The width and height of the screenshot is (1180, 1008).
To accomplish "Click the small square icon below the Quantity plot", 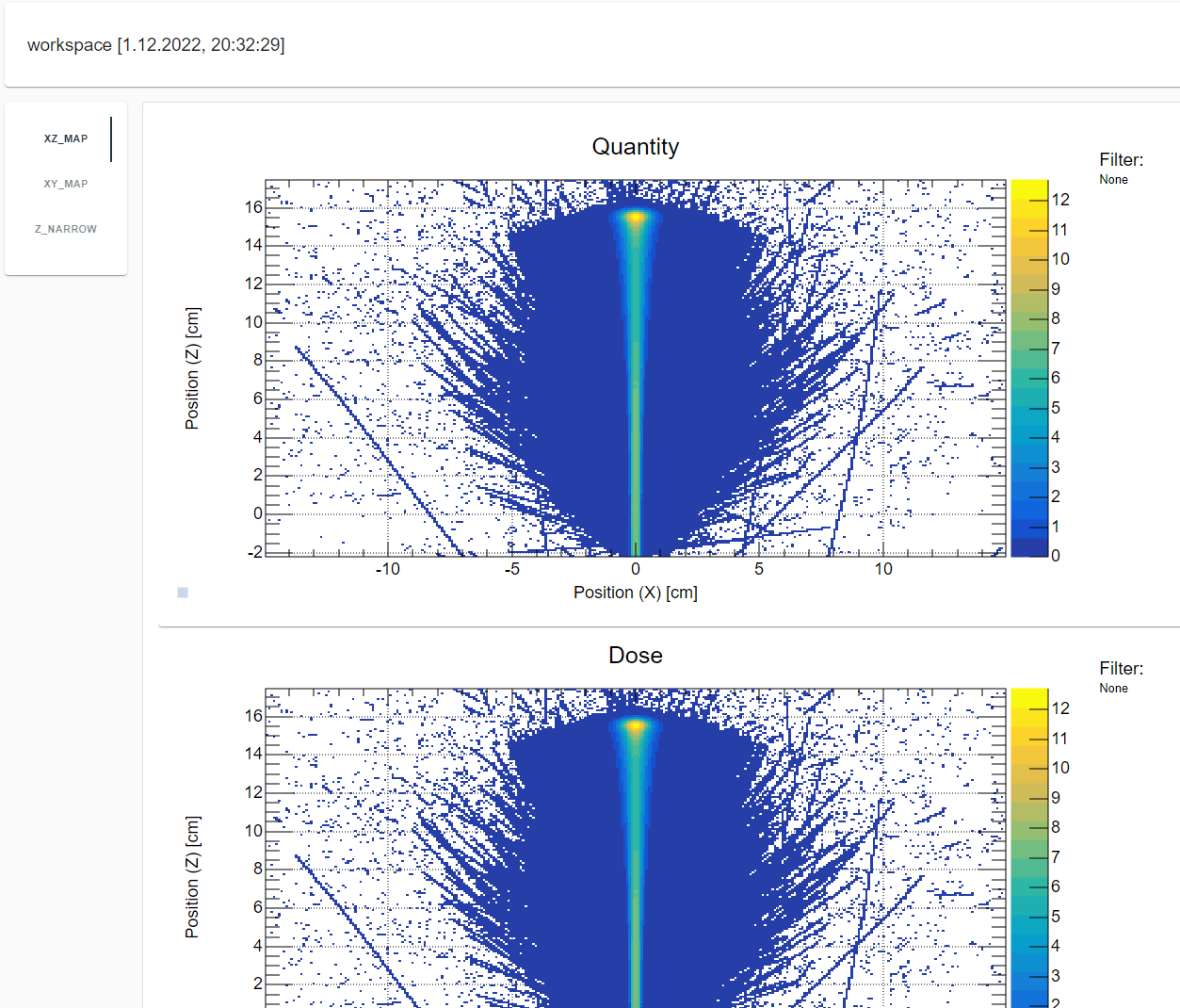I will click(181, 592).
